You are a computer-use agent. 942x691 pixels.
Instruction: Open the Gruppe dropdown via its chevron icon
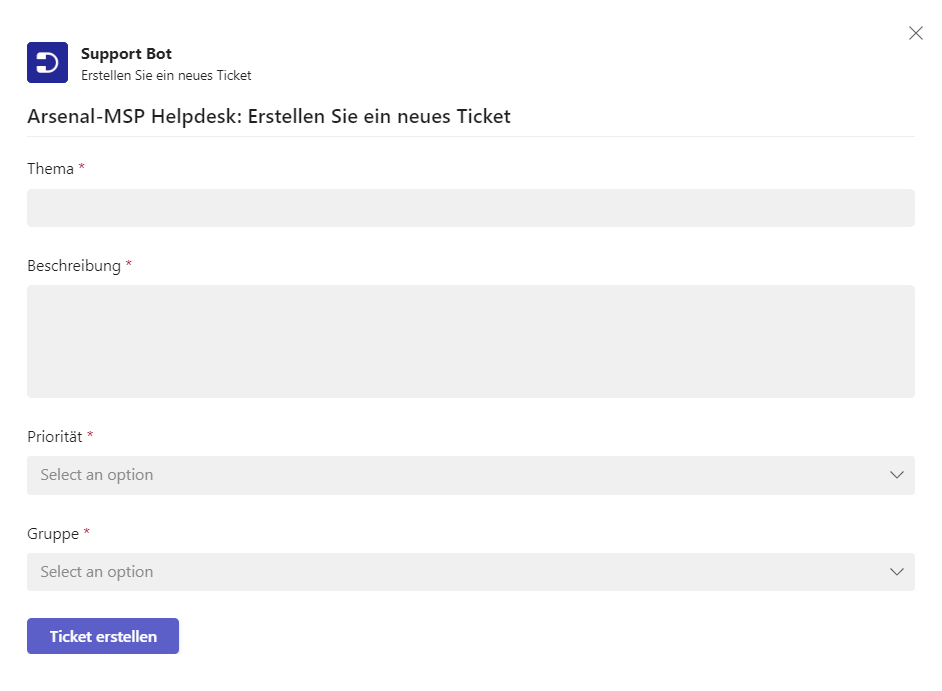896,571
